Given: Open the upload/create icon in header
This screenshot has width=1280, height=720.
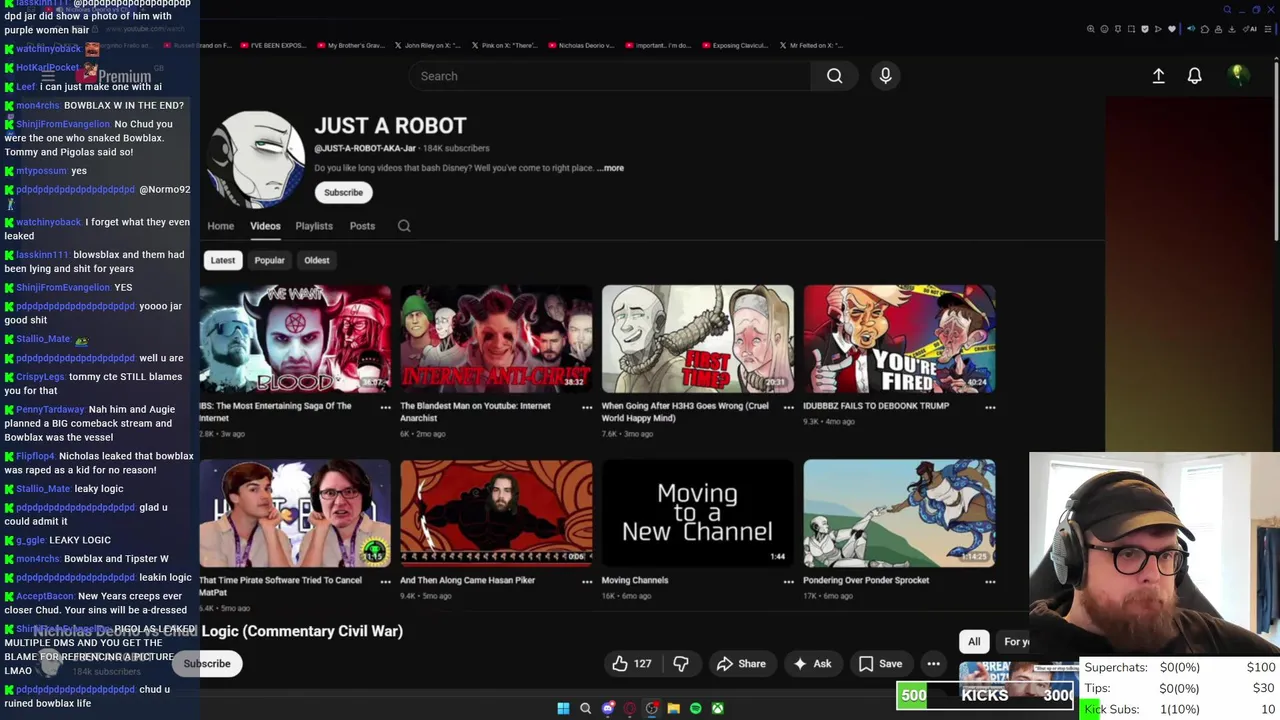Looking at the screenshot, I should click(x=1158, y=76).
